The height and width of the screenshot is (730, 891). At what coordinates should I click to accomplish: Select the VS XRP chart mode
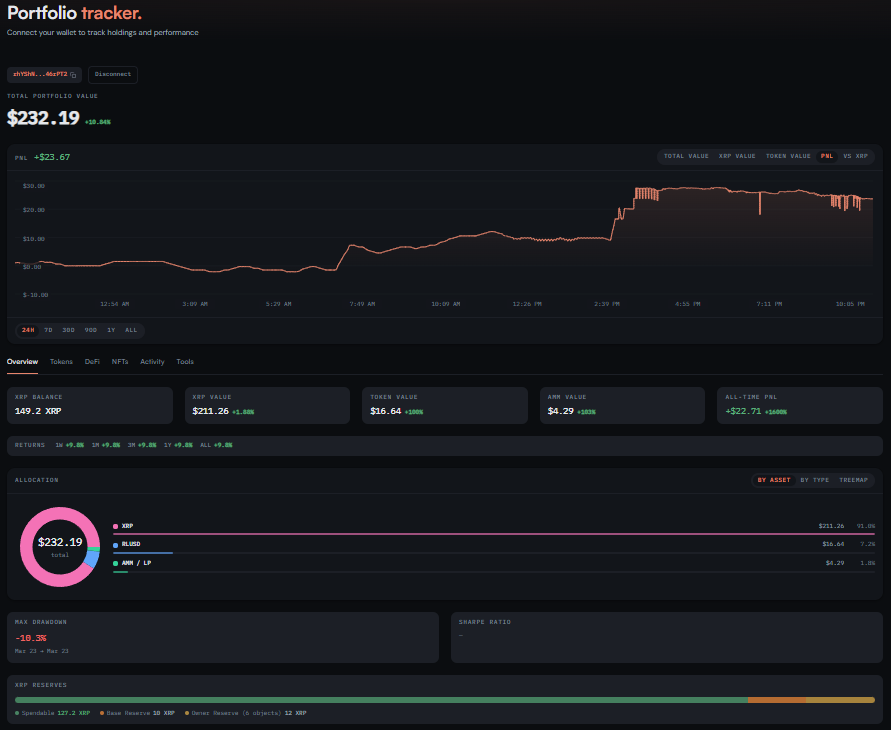pos(855,156)
